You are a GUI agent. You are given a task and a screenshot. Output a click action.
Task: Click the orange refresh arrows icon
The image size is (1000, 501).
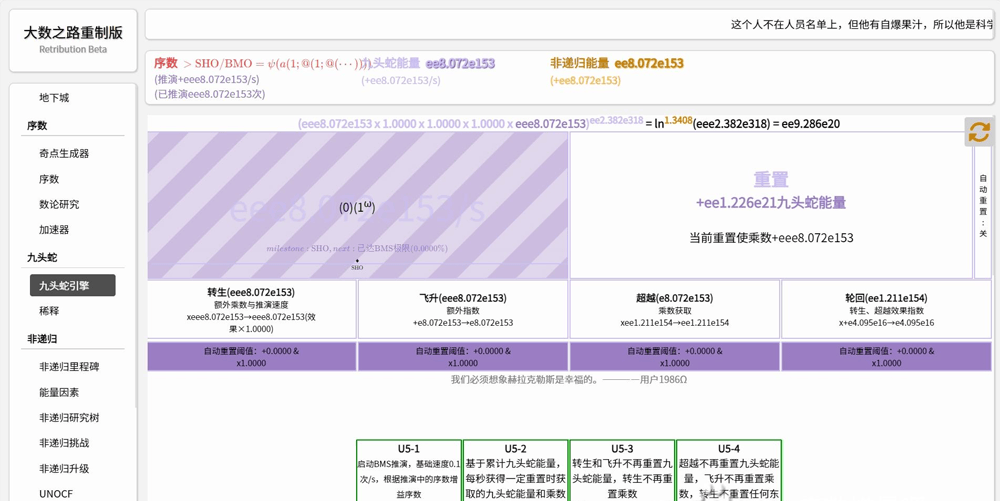click(979, 131)
